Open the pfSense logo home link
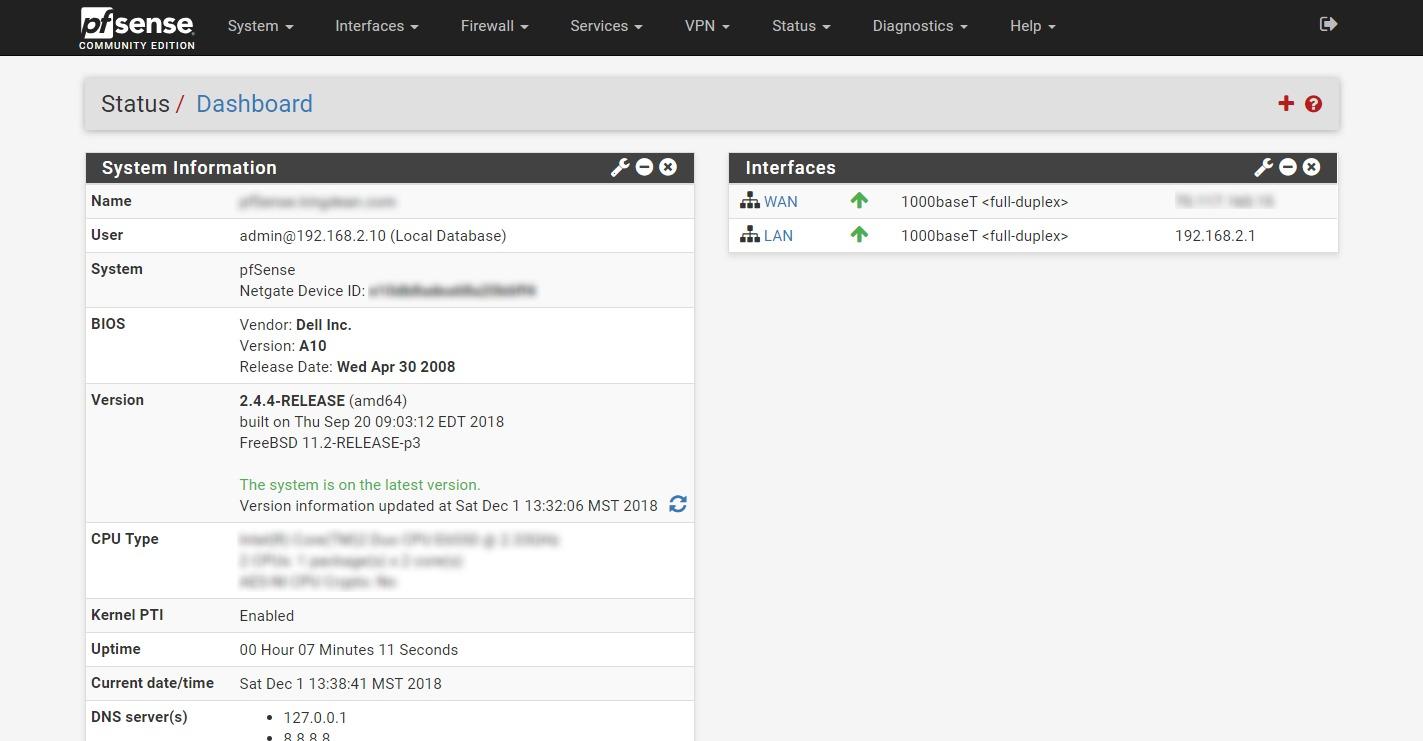Viewport: 1423px width, 741px height. (x=136, y=26)
